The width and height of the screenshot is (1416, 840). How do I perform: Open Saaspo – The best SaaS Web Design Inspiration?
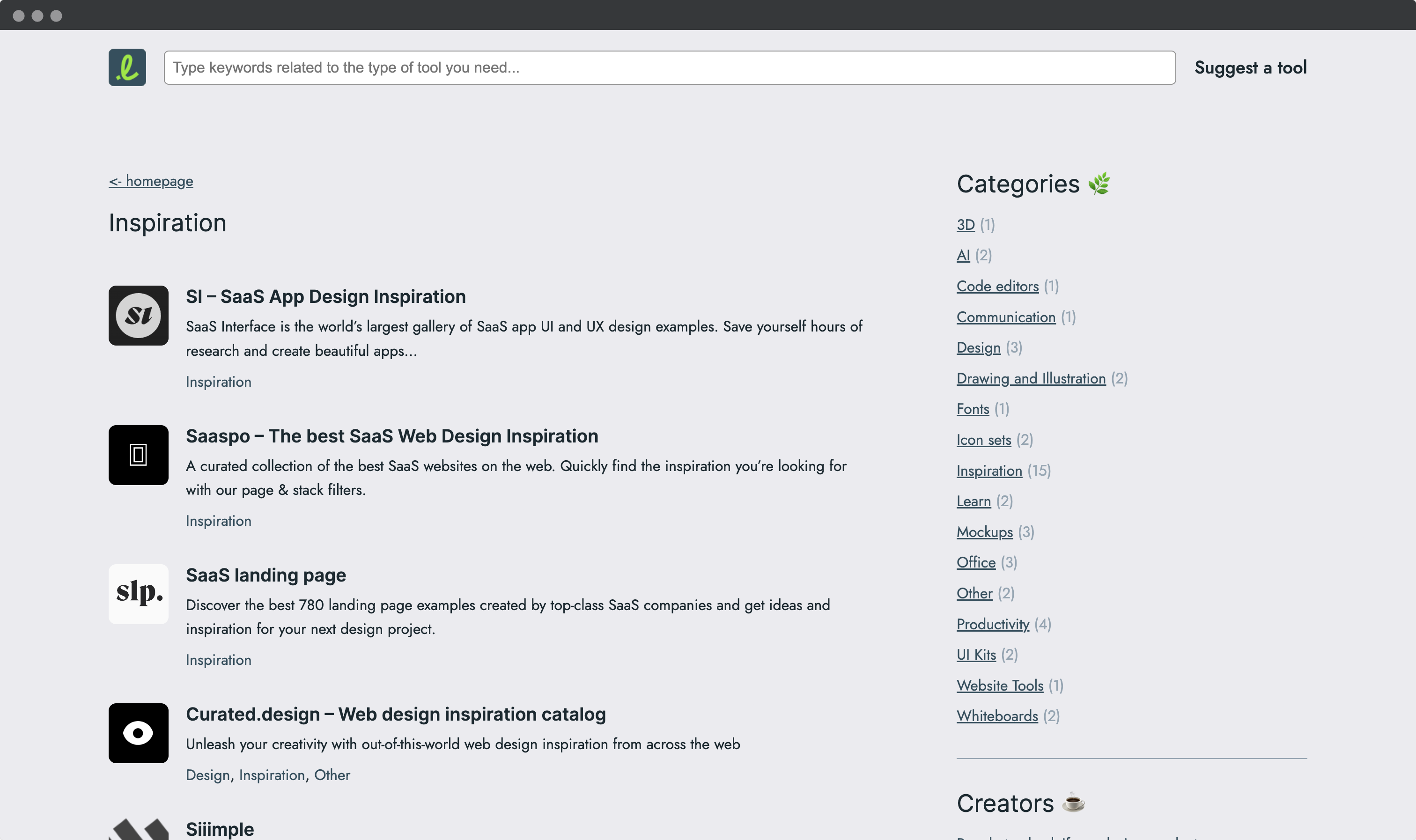click(x=391, y=436)
